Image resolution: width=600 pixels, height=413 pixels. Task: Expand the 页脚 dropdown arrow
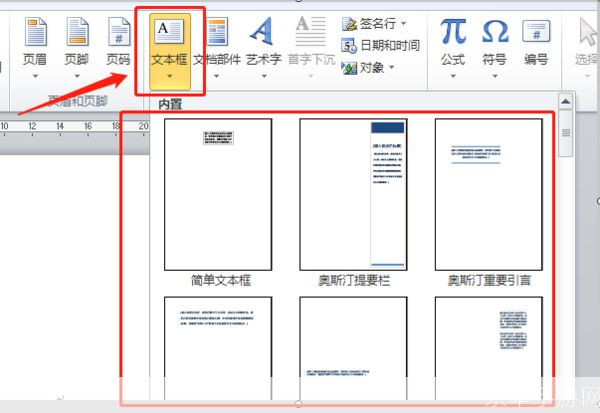(x=77, y=76)
